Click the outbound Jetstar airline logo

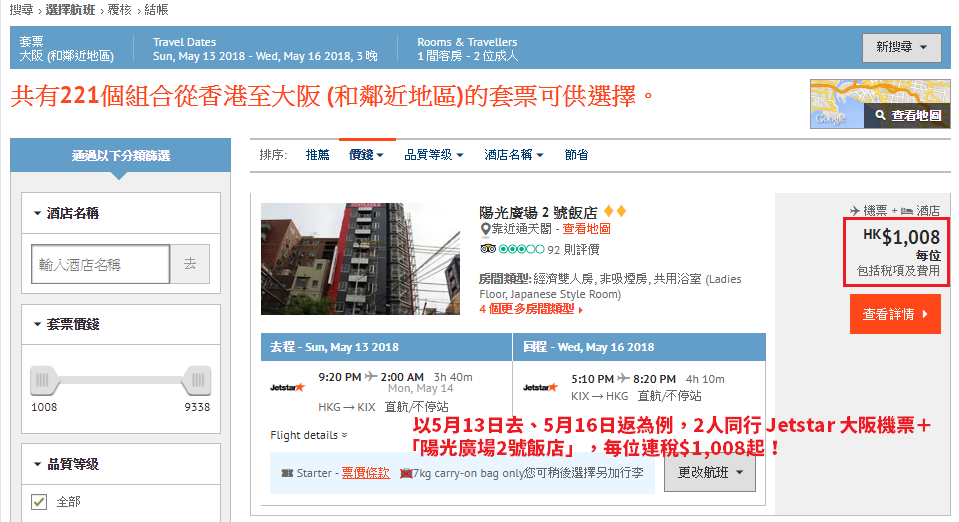pyautogui.click(x=287, y=387)
